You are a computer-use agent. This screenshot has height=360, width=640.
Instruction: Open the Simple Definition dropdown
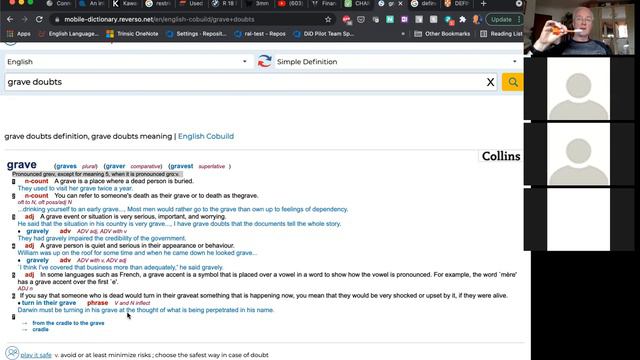[x=397, y=62]
